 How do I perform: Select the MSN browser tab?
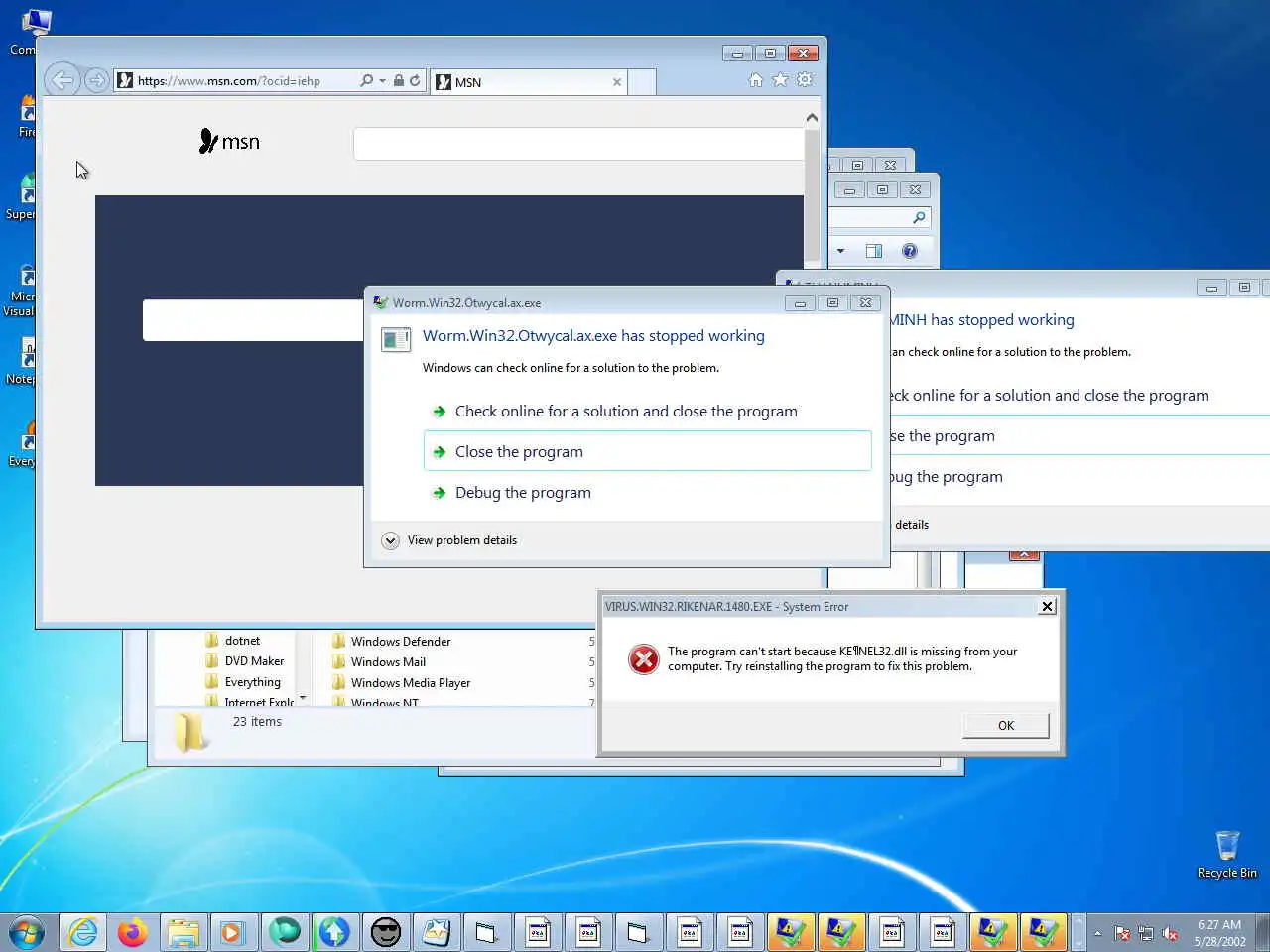point(530,82)
